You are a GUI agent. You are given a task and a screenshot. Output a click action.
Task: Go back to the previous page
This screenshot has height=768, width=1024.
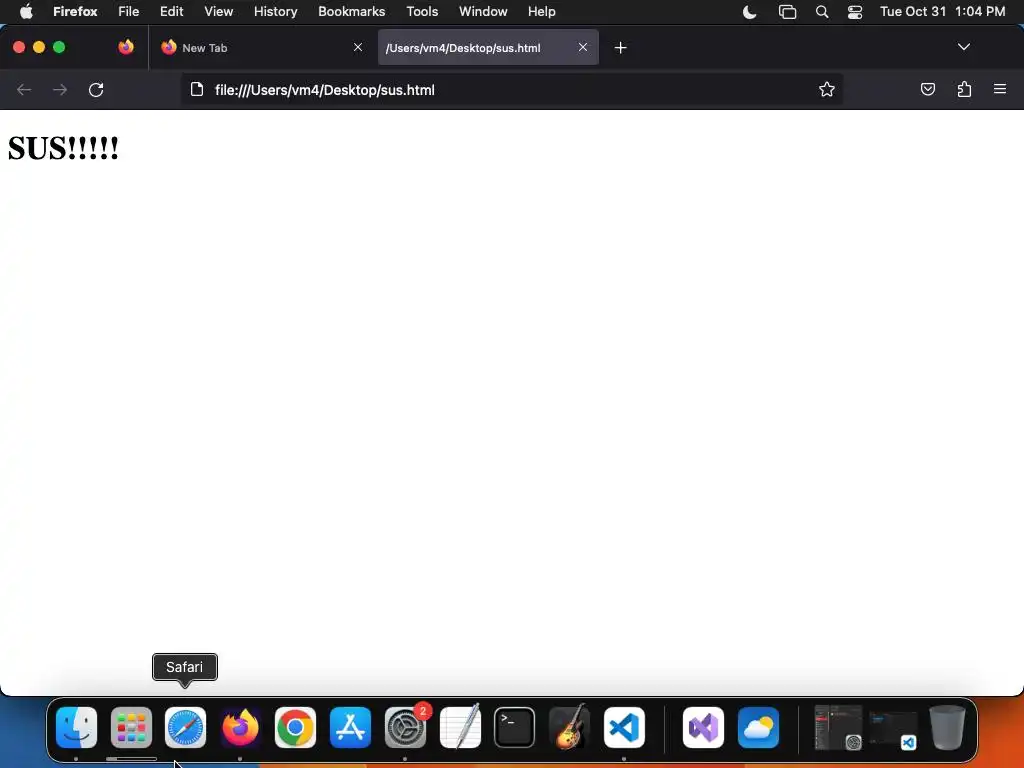pyautogui.click(x=24, y=89)
